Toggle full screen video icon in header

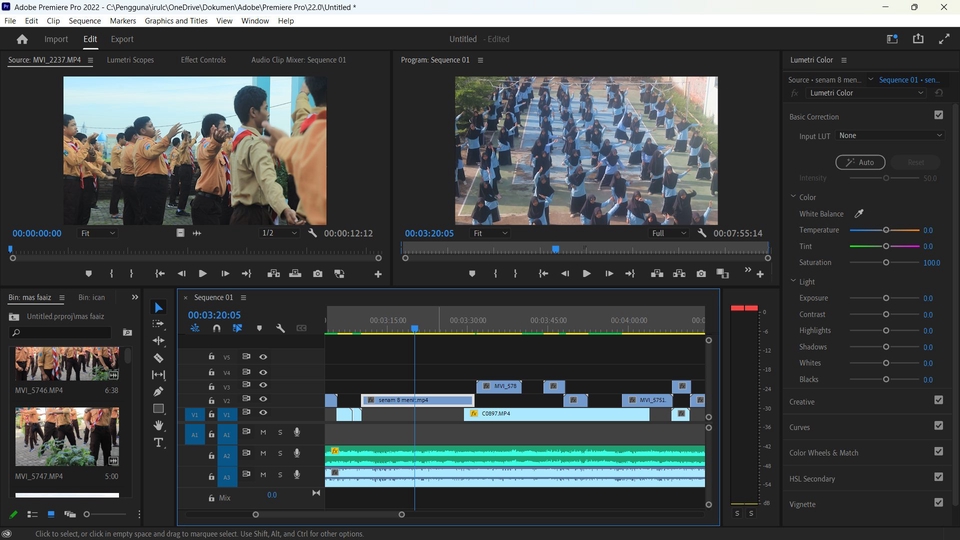point(944,39)
